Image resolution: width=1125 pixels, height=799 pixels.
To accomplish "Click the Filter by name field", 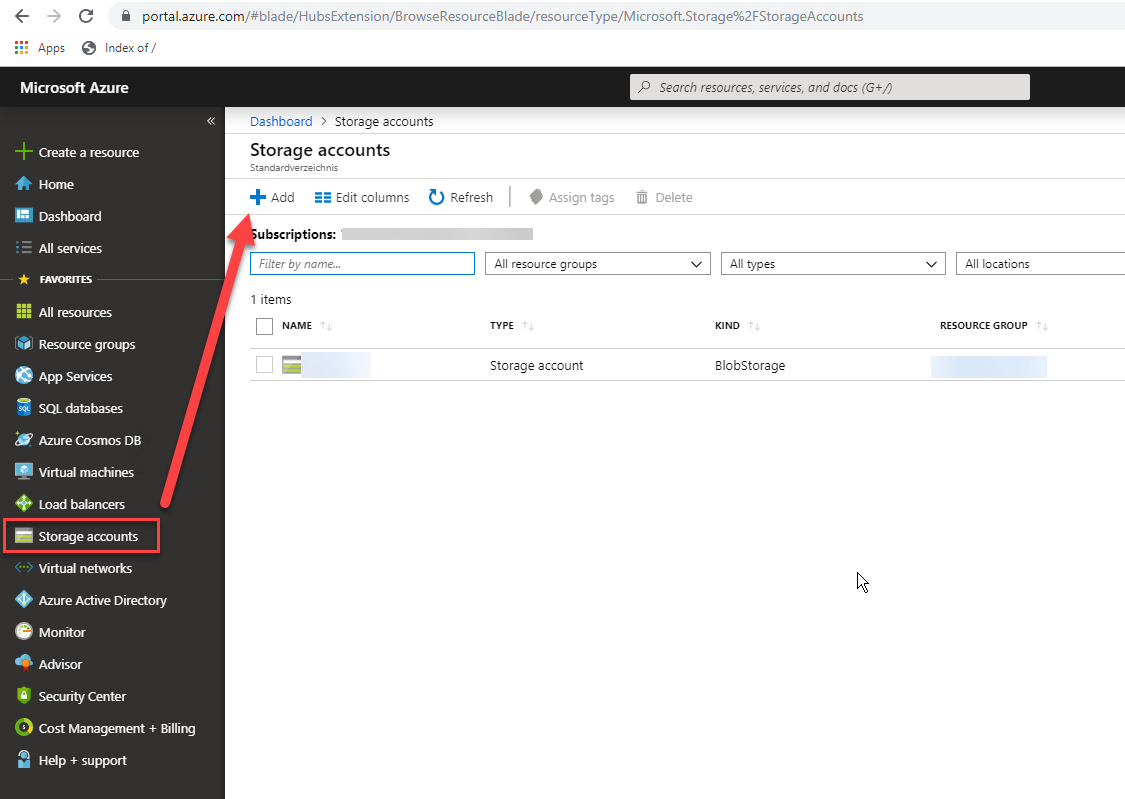I will click(x=362, y=263).
